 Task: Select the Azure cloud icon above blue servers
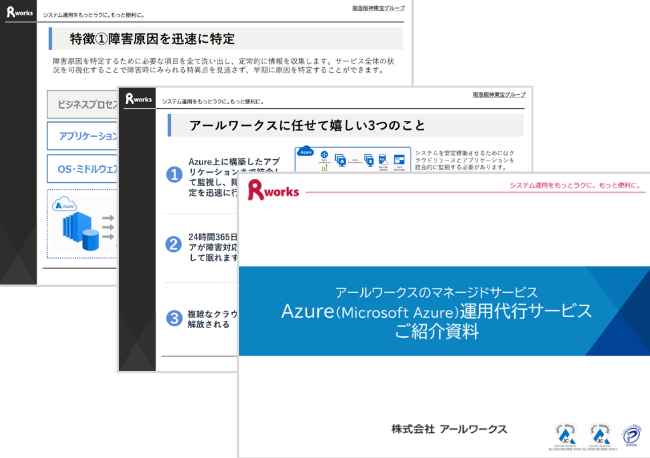click(x=64, y=204)
